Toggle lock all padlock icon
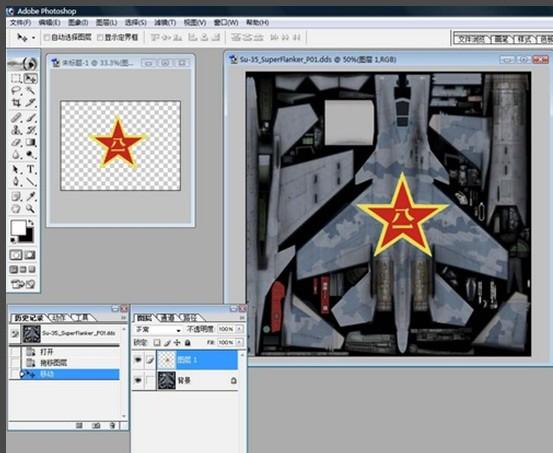Viewport: 553px width, 453px height. click(x=188, y=342)
